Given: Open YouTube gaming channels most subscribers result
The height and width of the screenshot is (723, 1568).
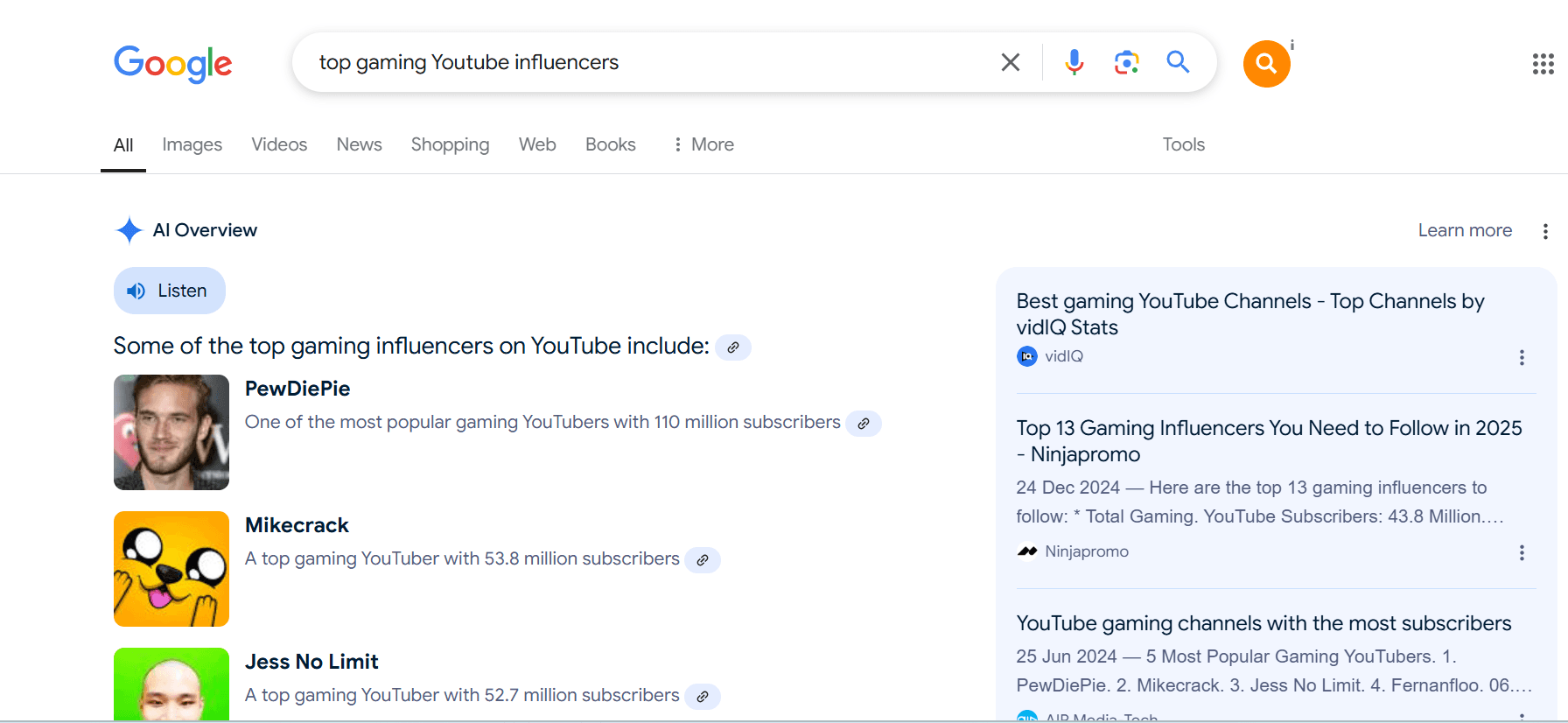Looking at the screenshot, I should [x=1263, y=623].
